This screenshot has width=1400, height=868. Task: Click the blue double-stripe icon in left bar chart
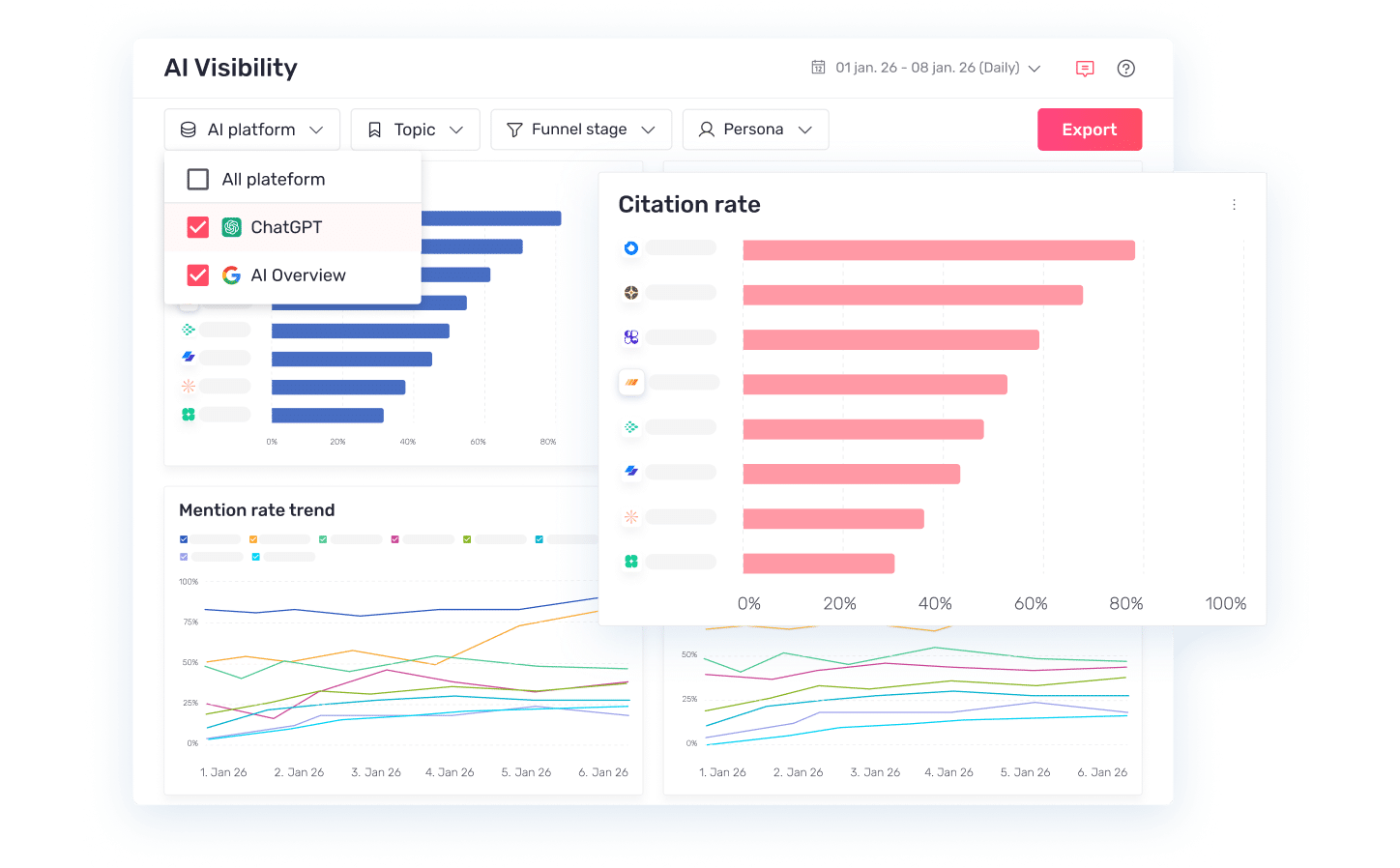(189, 358)
